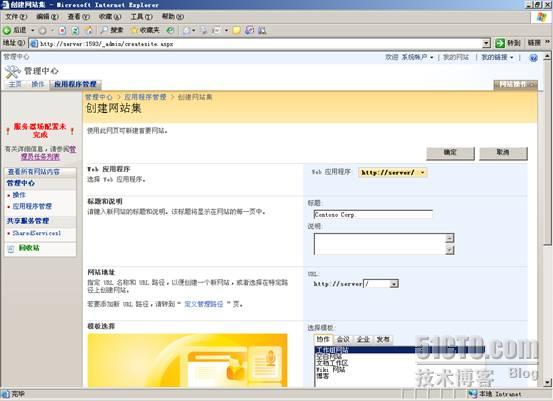Open 查看所有网站内容 in the sidebar
The image size is (553, 401).
pyautogui.click(x=34, y=172)
